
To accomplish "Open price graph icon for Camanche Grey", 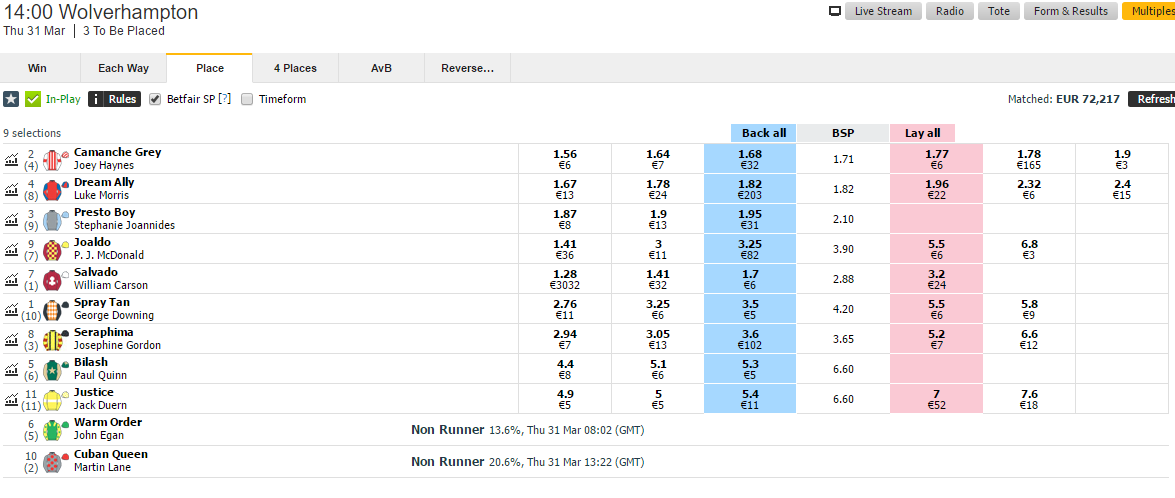I will [x=12, y=159].
